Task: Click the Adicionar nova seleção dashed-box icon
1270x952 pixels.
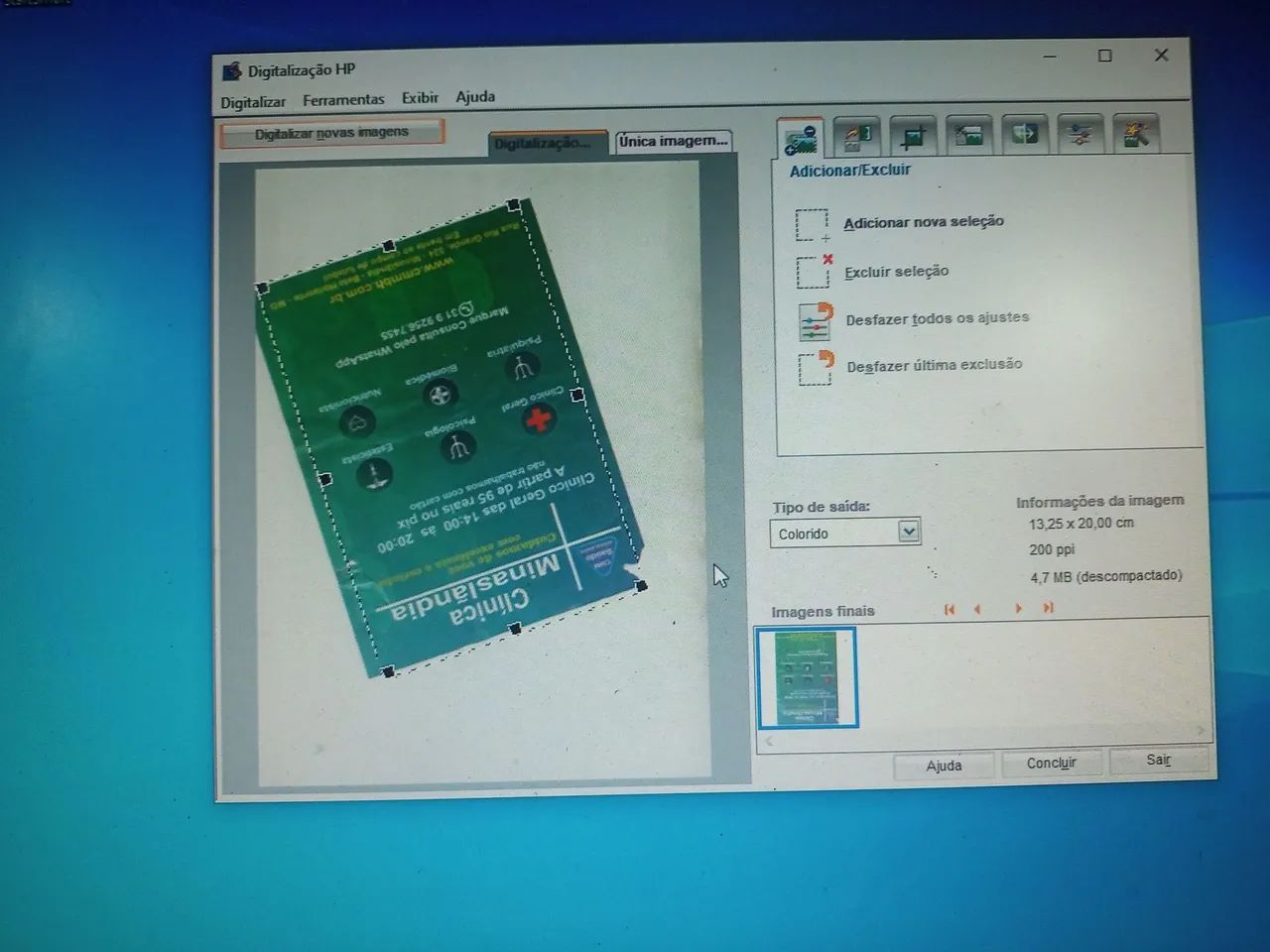Action: tap(813, 225)
